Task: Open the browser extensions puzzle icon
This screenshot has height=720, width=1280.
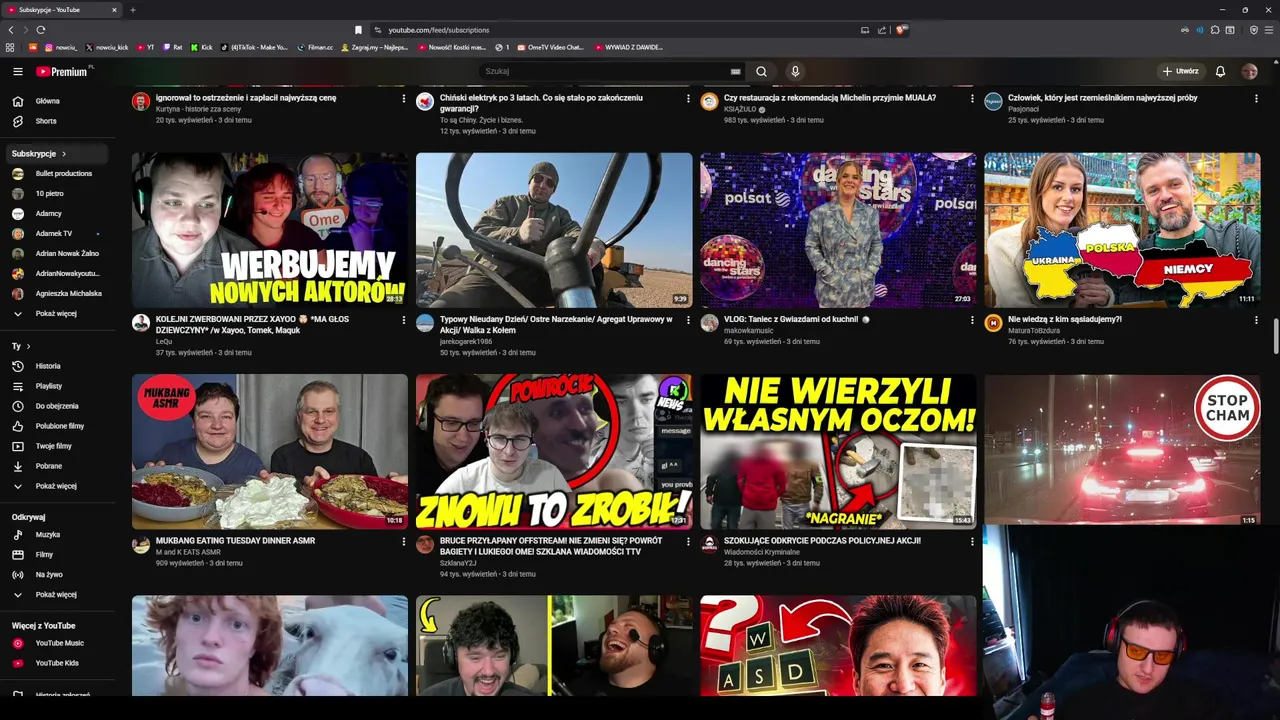Action: coord(1215,30)
